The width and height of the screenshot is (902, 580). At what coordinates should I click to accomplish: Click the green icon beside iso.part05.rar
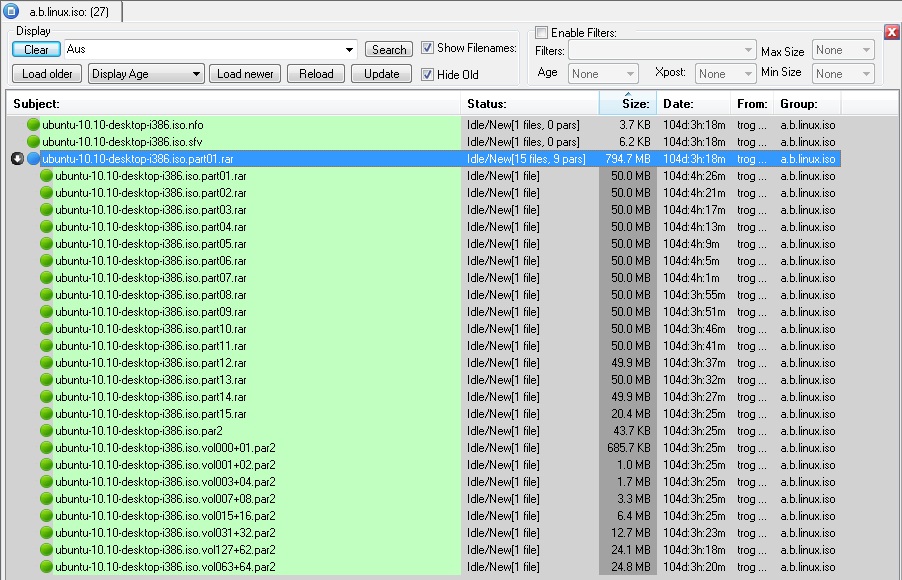[x=47, y=243]
